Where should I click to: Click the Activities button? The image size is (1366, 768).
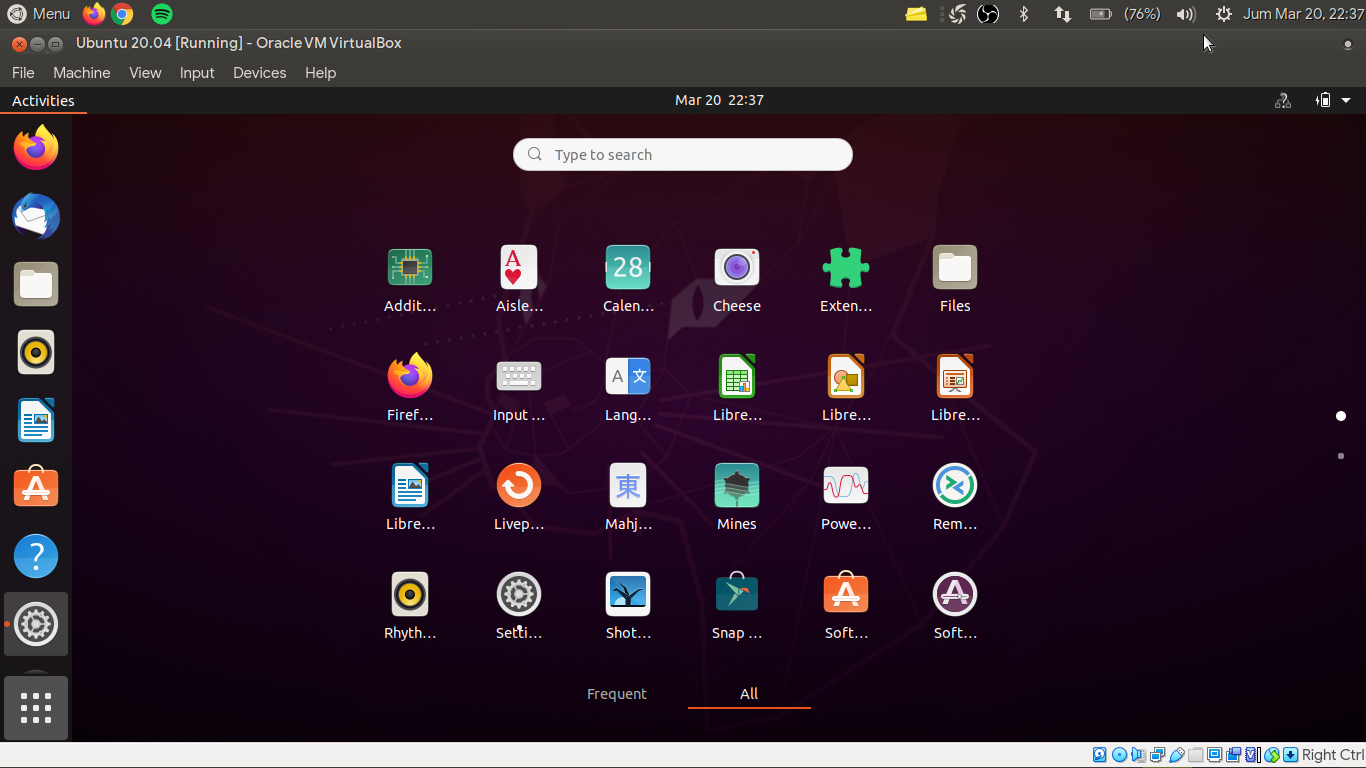43,100
